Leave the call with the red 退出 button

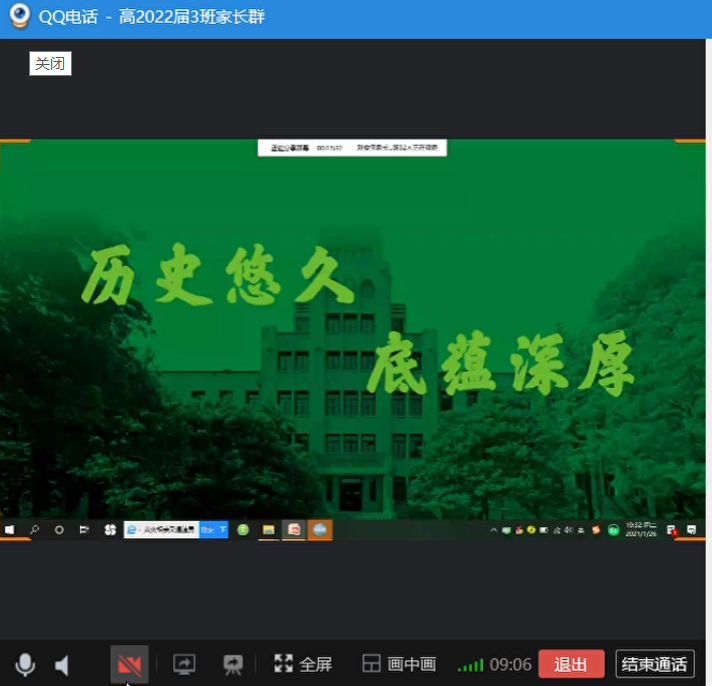(x=571, y=664)
